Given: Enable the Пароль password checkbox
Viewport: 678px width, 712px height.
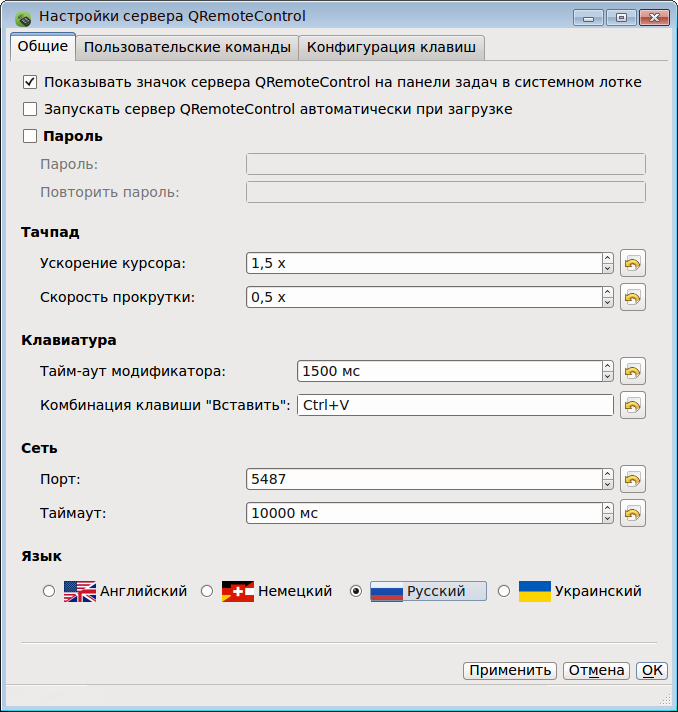Looking at the screenshot, I should [x=30, y=136].
